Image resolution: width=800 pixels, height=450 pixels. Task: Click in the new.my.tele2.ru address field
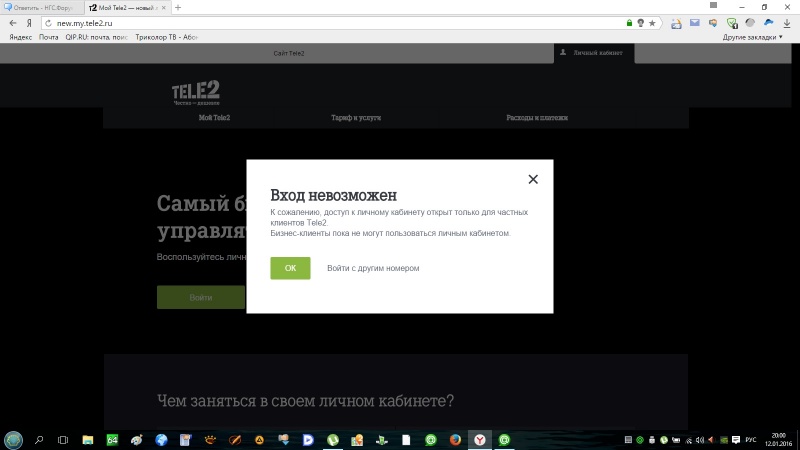pyautogui.click(x=300, y=22)
